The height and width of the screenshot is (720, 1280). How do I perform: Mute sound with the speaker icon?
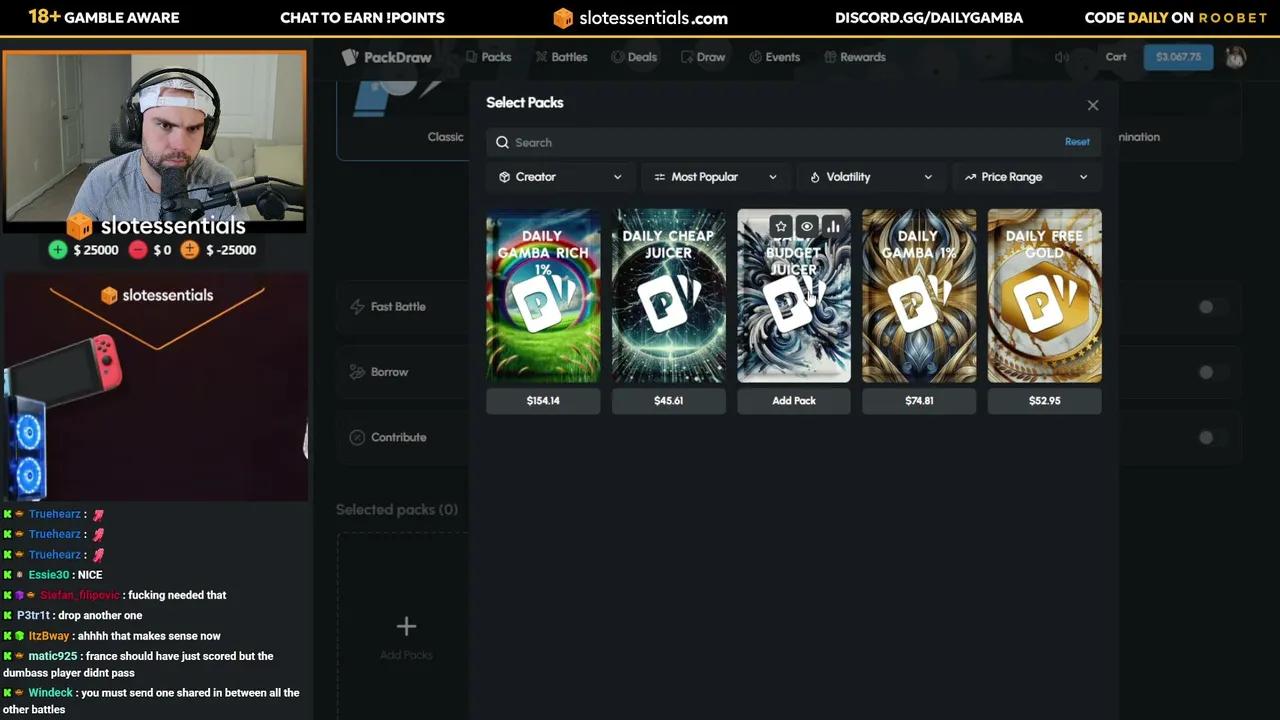[x=1062, y=57]
